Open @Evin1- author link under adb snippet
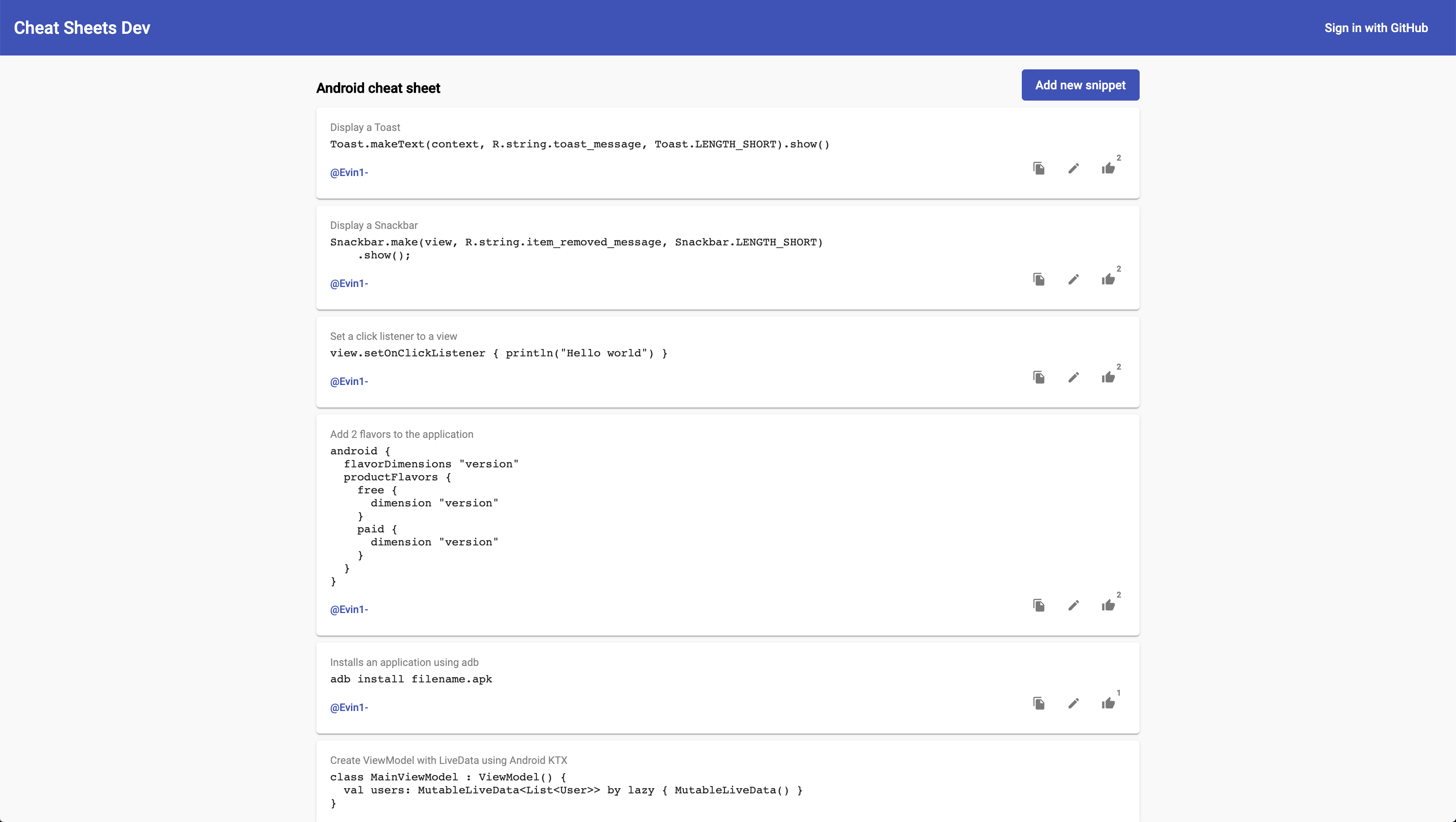 pyautogui.click(x=349, y=707)
